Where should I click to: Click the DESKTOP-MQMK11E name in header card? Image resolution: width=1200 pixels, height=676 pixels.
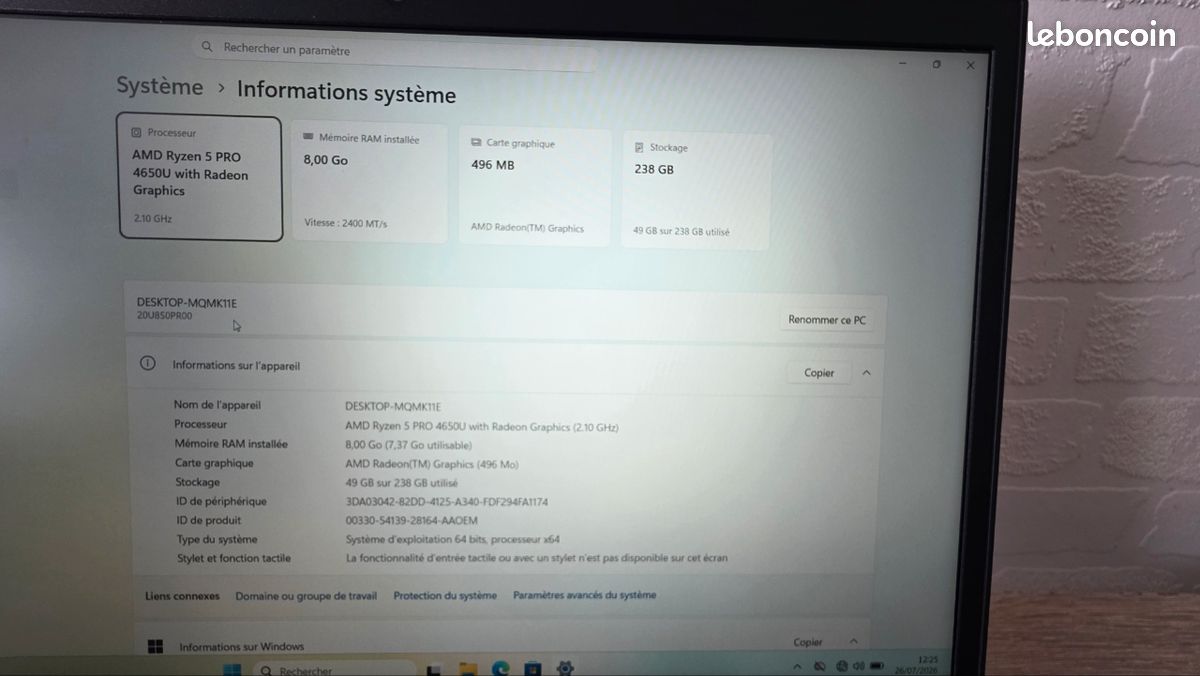point(187,302)
